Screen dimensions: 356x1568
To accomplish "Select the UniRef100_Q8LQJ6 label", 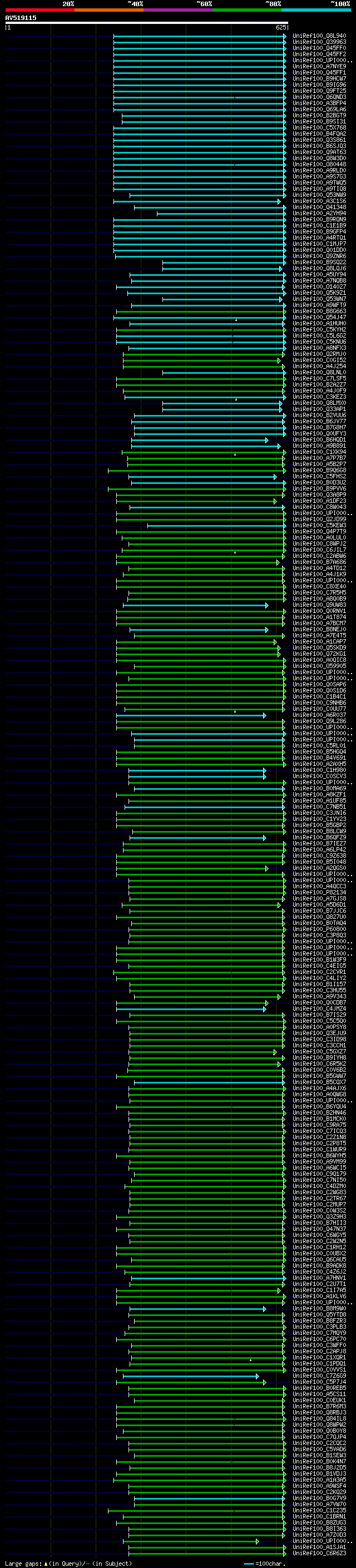I will (319, 269).
